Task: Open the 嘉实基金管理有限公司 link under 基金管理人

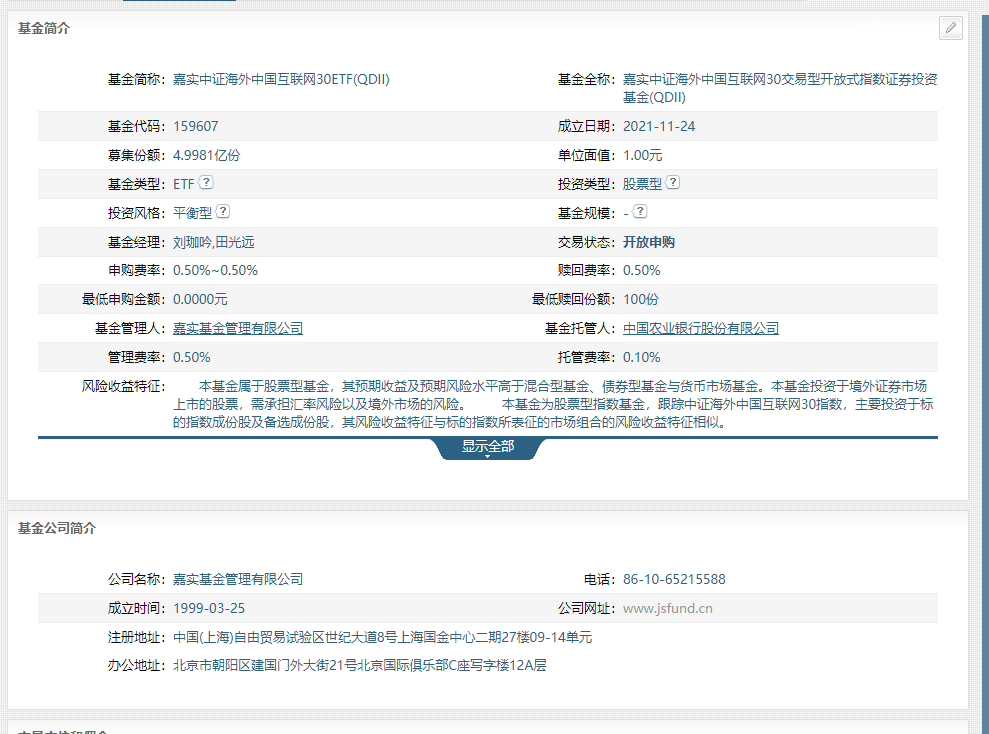Action: [238, 329]
